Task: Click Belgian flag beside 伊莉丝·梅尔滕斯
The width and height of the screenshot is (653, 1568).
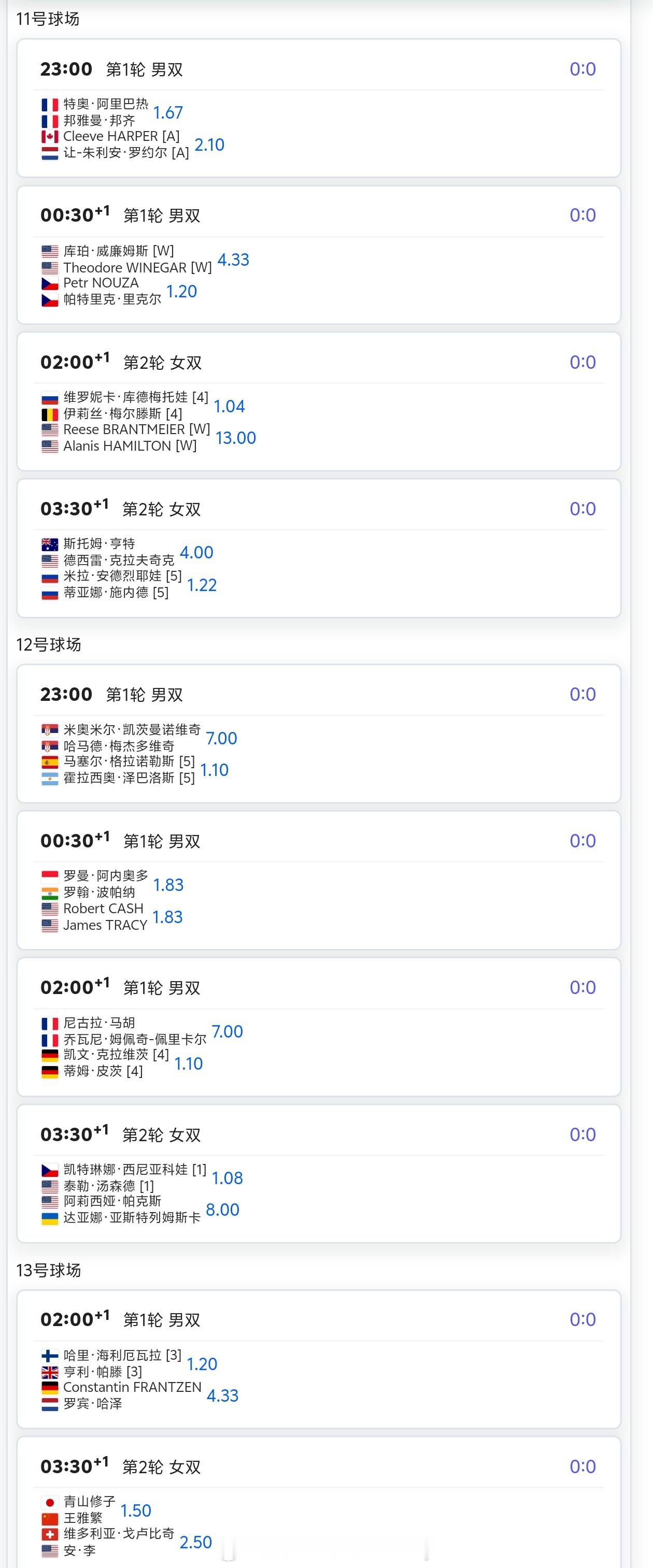Action: click(x=50, y=414)
